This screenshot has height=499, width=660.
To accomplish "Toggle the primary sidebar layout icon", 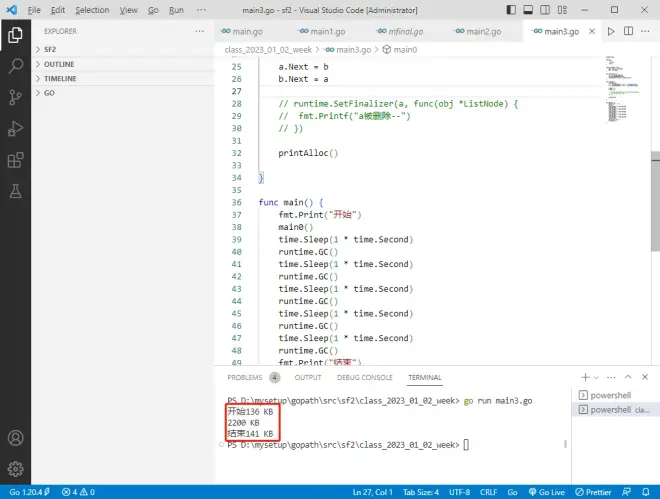I will point(511,10).
